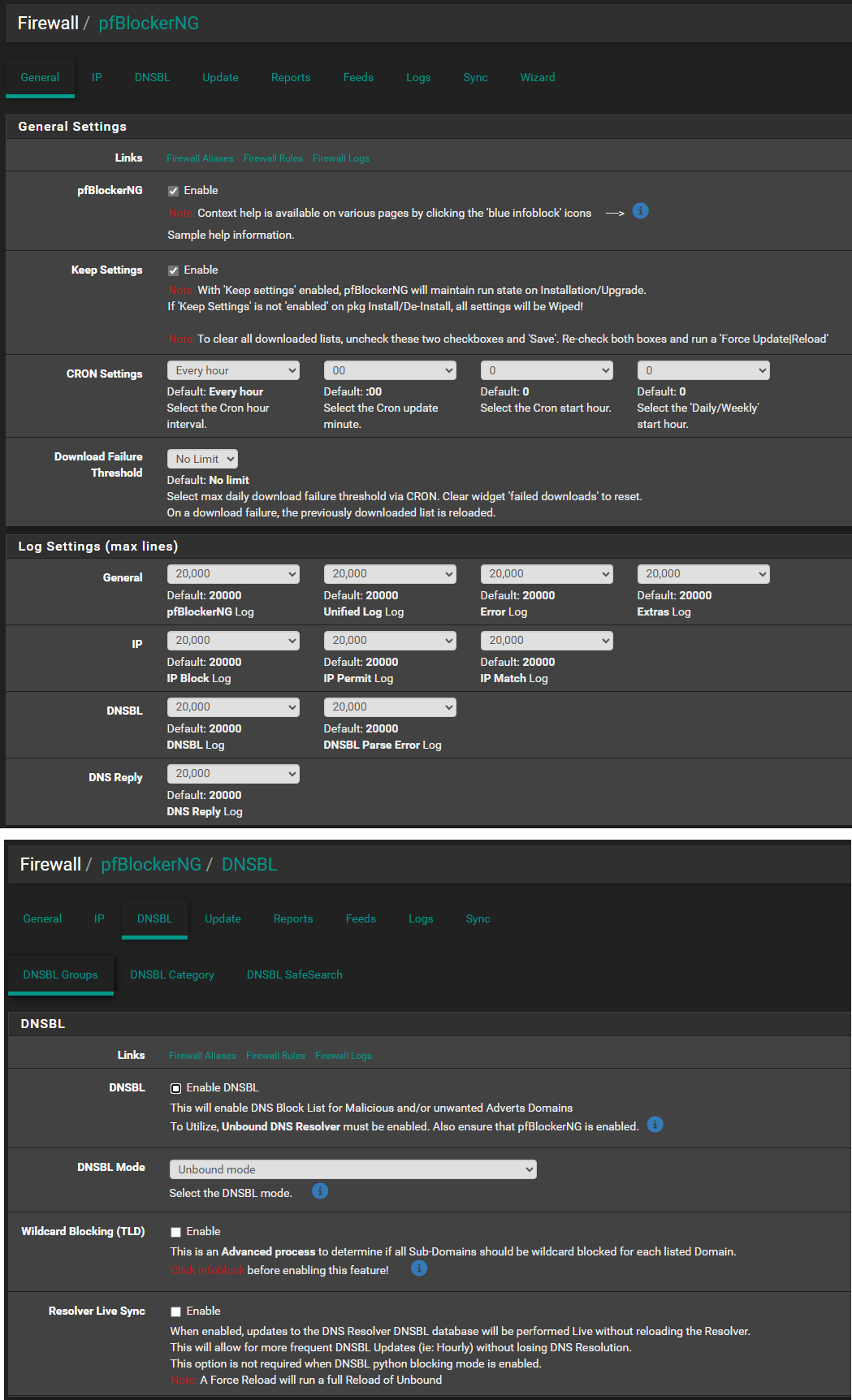852x1400 pixels.
Task: Open Logs tab in top panel
Action: pyautogui.click(x=418, y=78)
